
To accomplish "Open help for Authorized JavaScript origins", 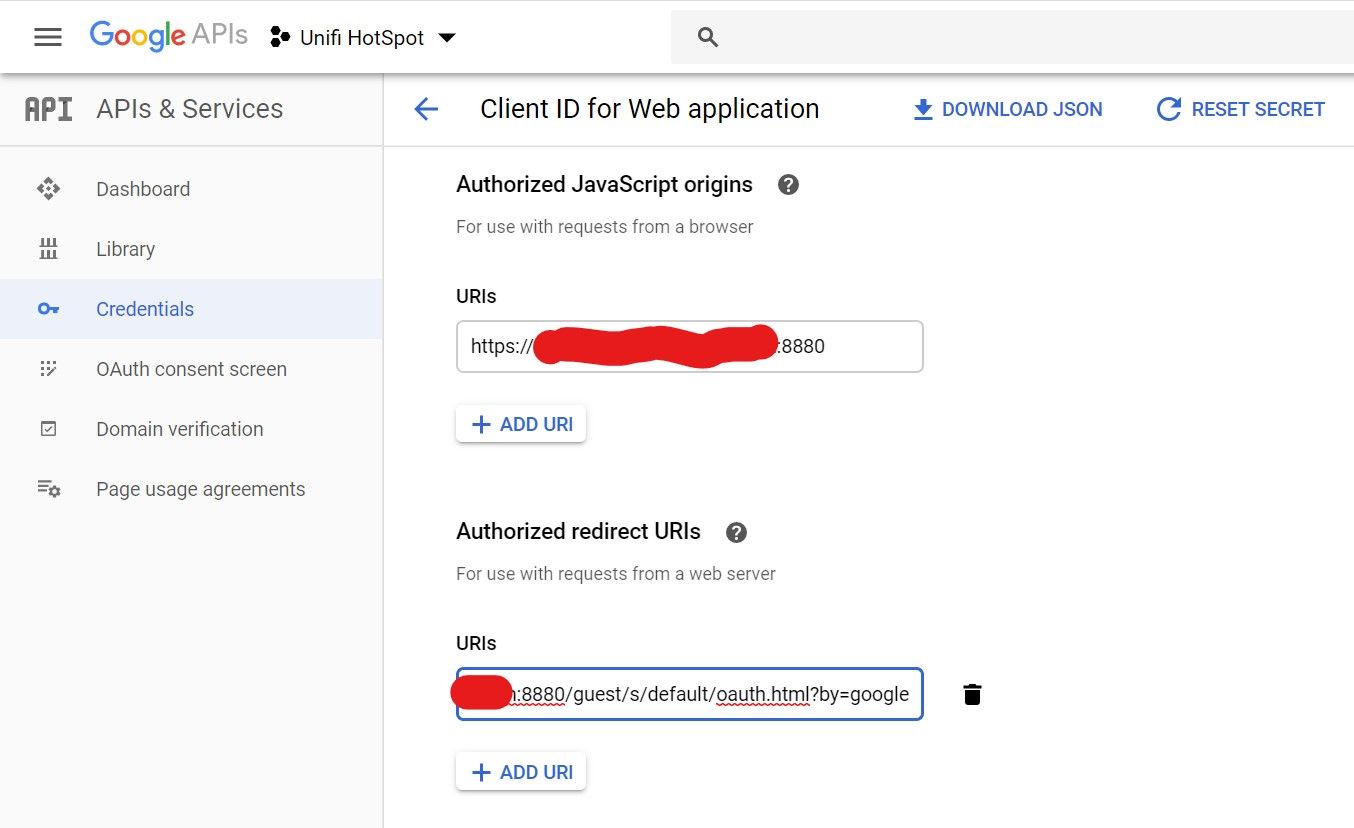I will coord(788,185).
